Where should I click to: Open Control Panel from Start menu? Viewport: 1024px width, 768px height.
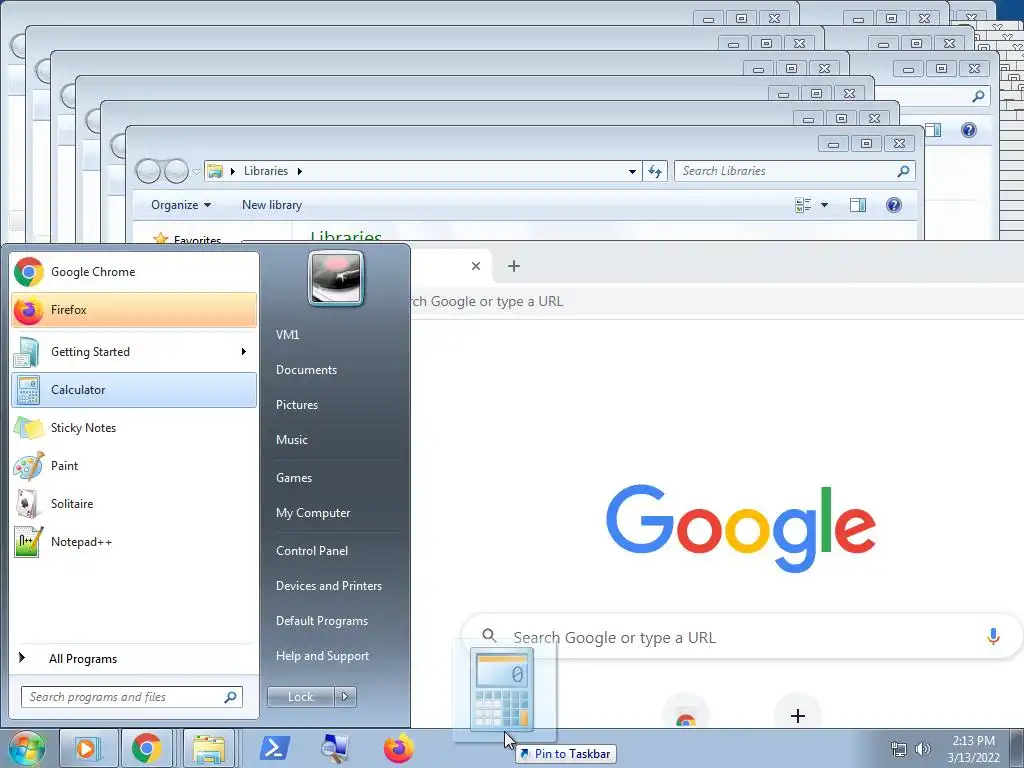click(x=312, y=551)
